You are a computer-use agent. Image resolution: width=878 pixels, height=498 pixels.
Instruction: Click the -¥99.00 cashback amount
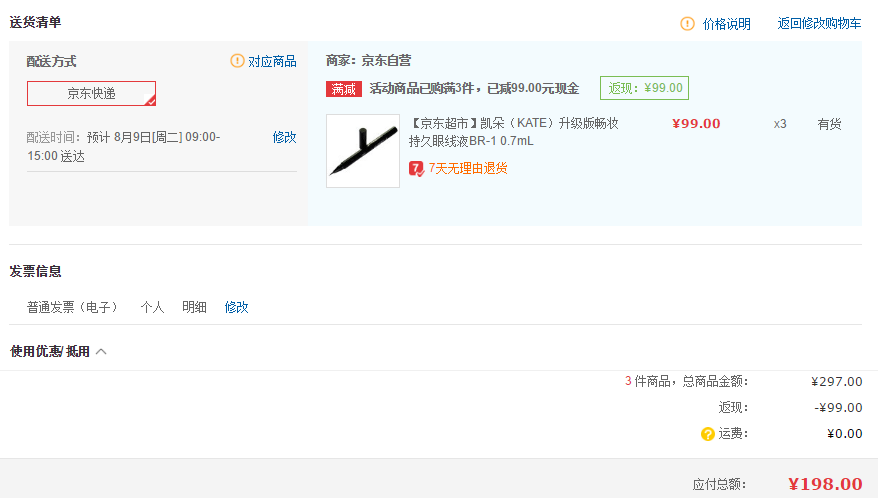(838, 407)
